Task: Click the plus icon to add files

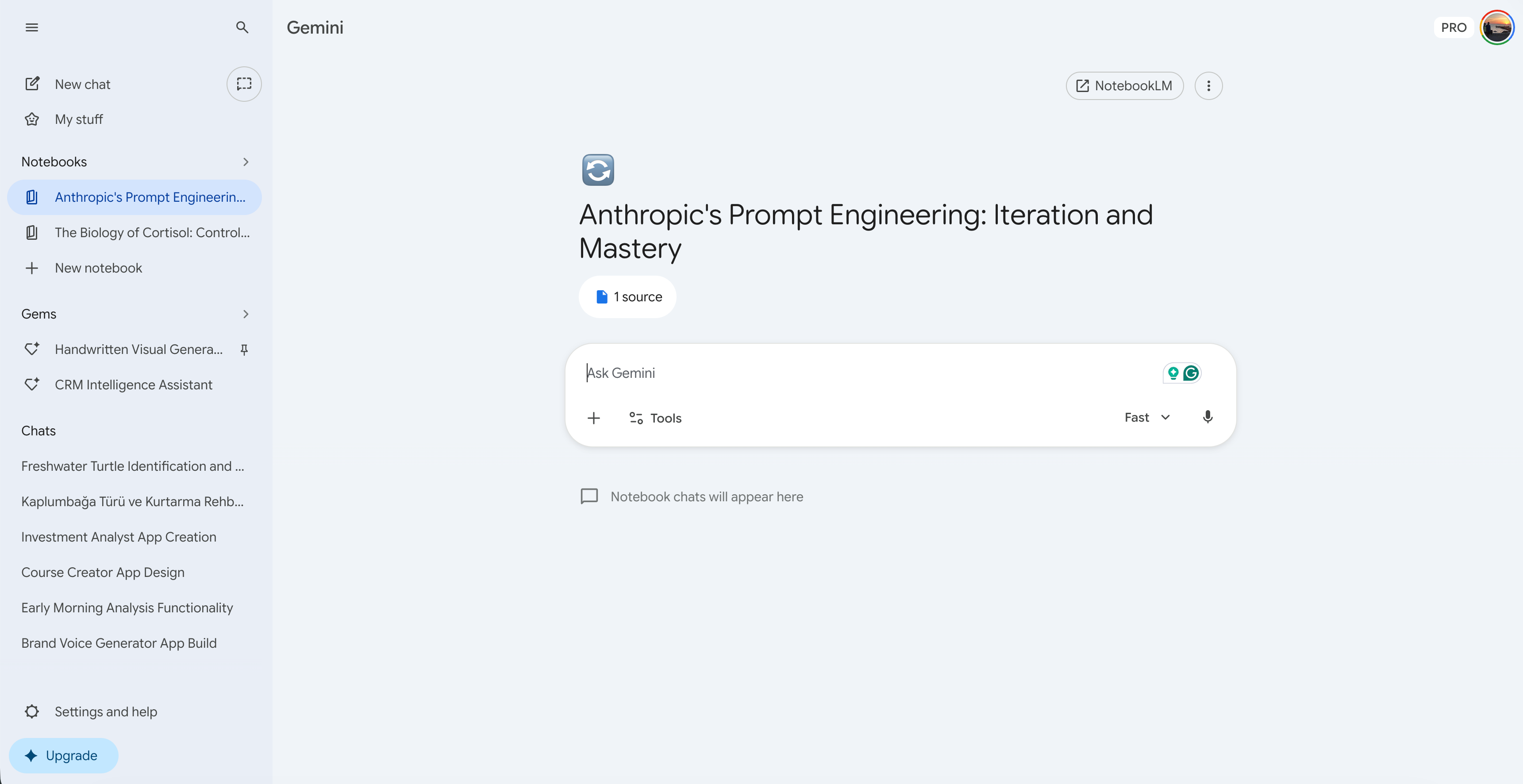Action: tap(594, 418)
